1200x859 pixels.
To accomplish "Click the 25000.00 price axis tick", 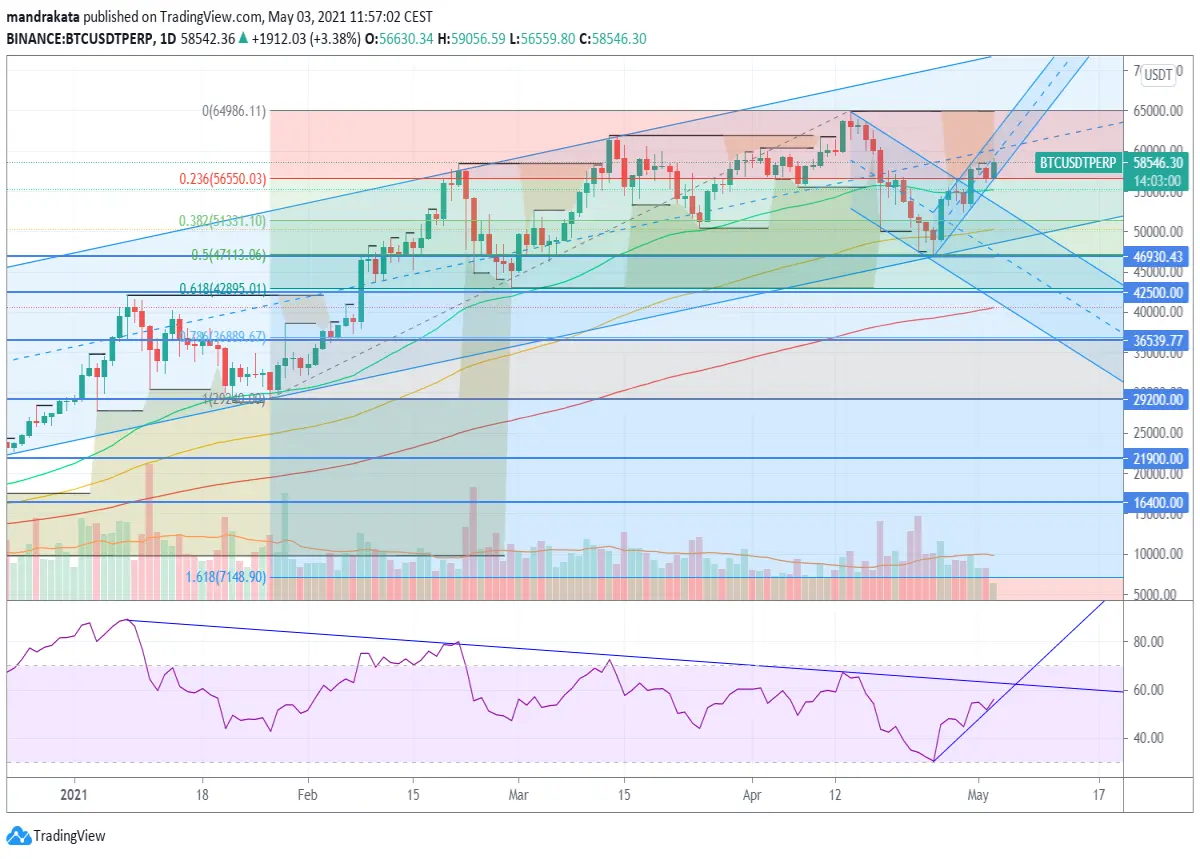I will (x=1157, y=434).
